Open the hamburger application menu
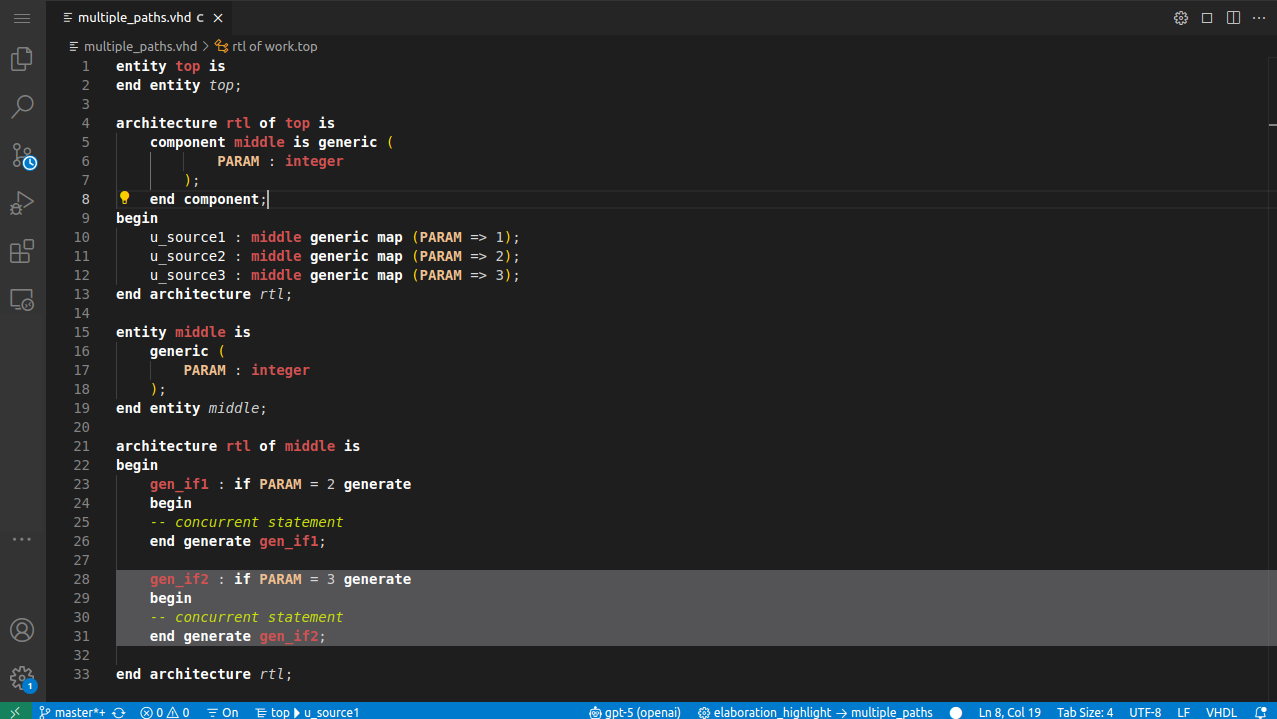 [21, 17]
